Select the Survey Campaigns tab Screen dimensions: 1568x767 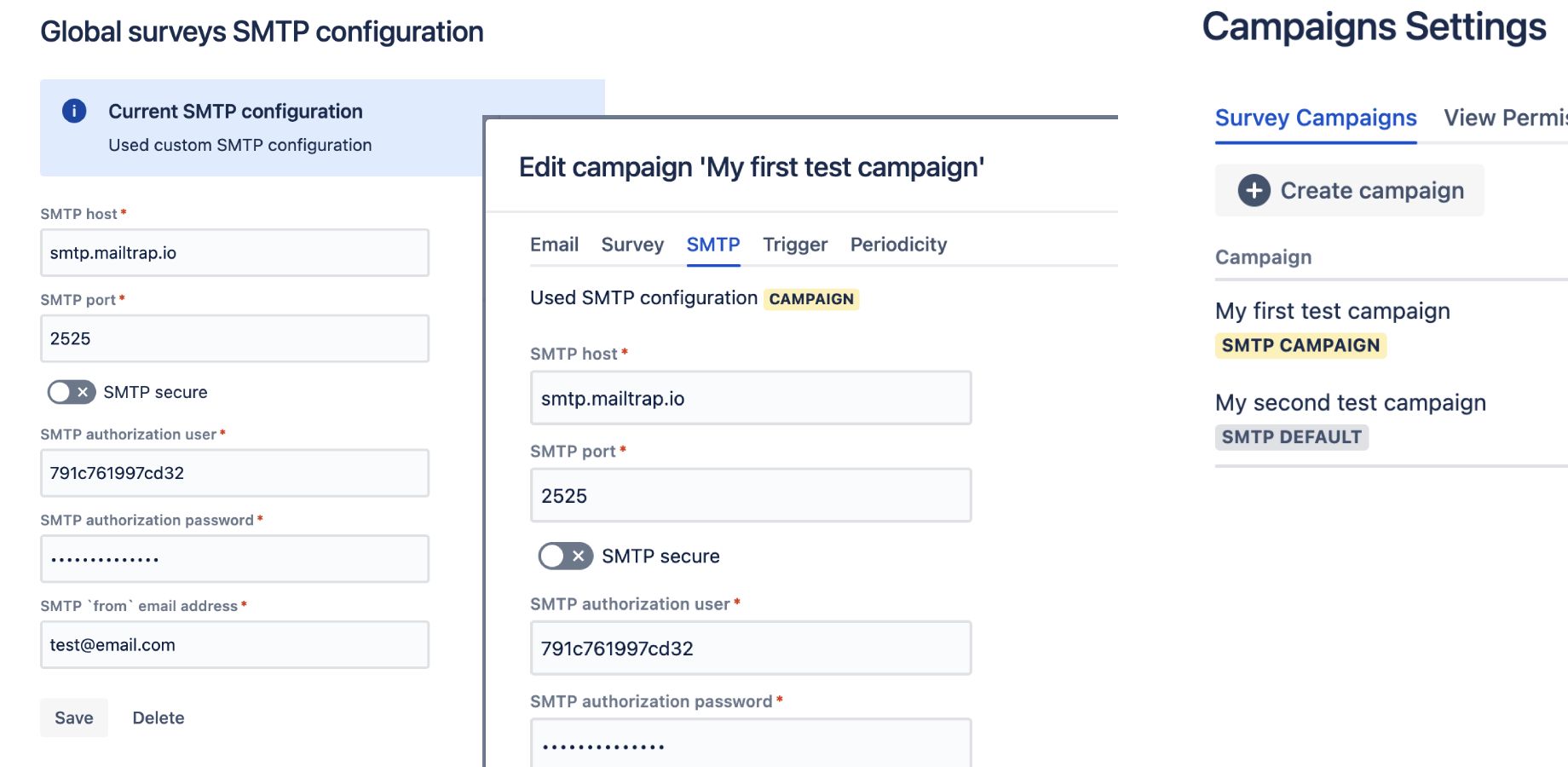(1316, 118)
